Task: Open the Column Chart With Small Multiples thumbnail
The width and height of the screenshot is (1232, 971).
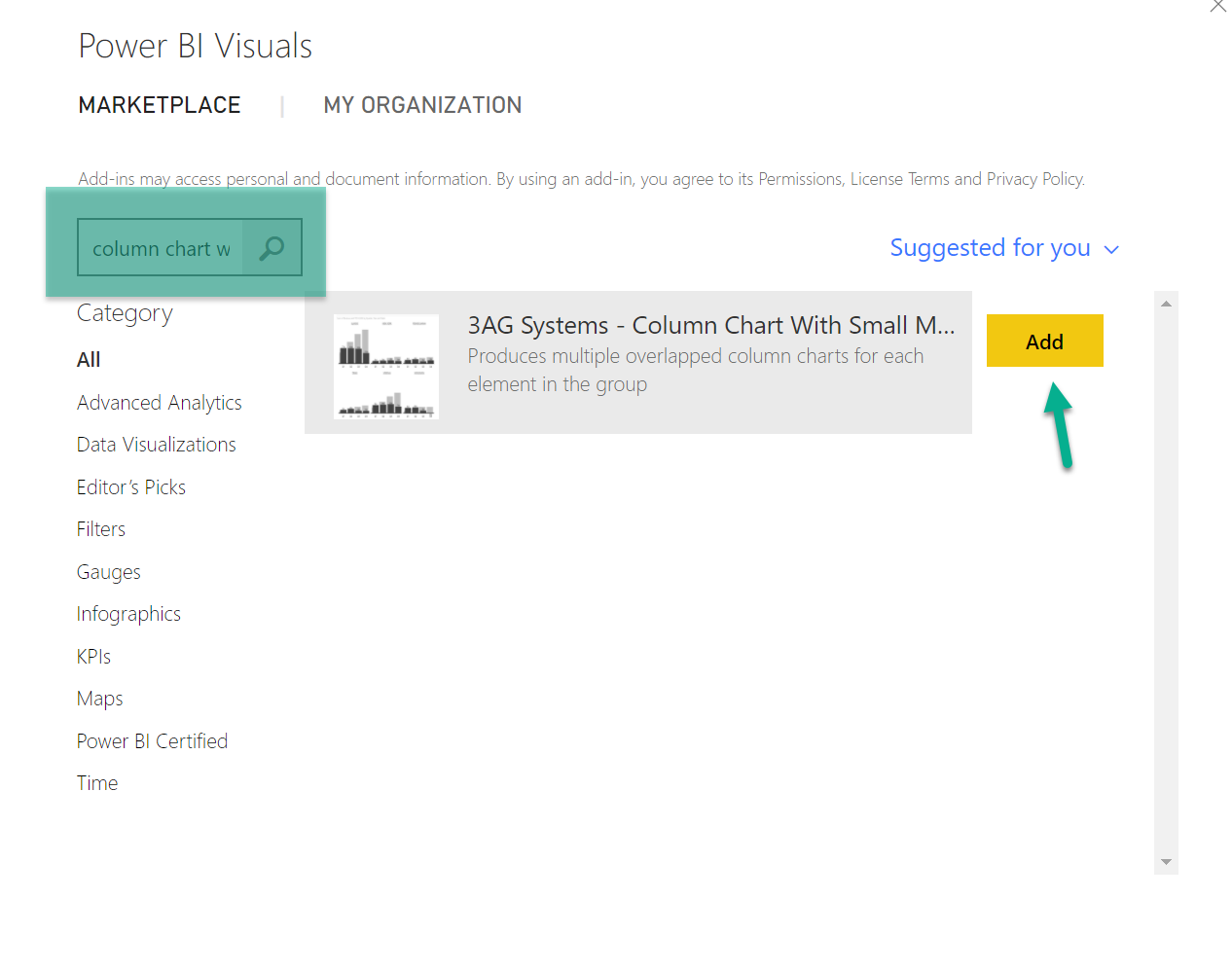Action: point(386,366)
